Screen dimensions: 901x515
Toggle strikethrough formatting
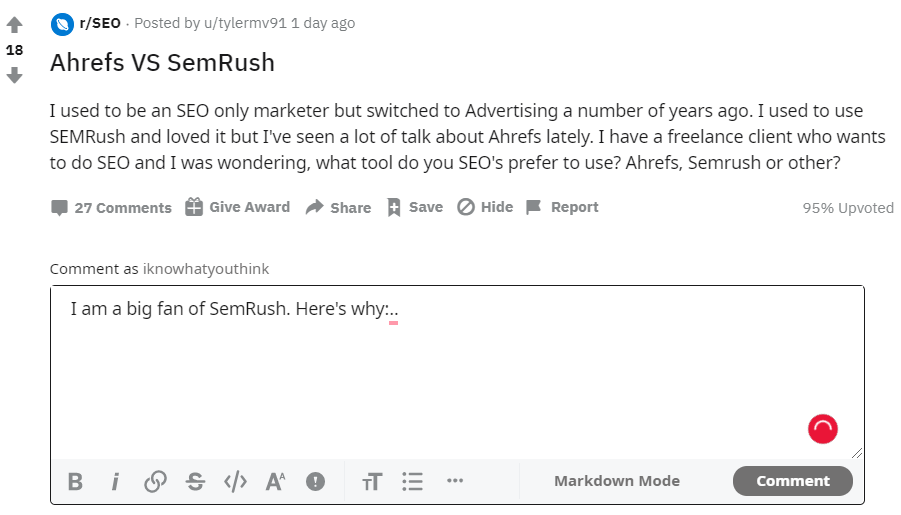195,481
